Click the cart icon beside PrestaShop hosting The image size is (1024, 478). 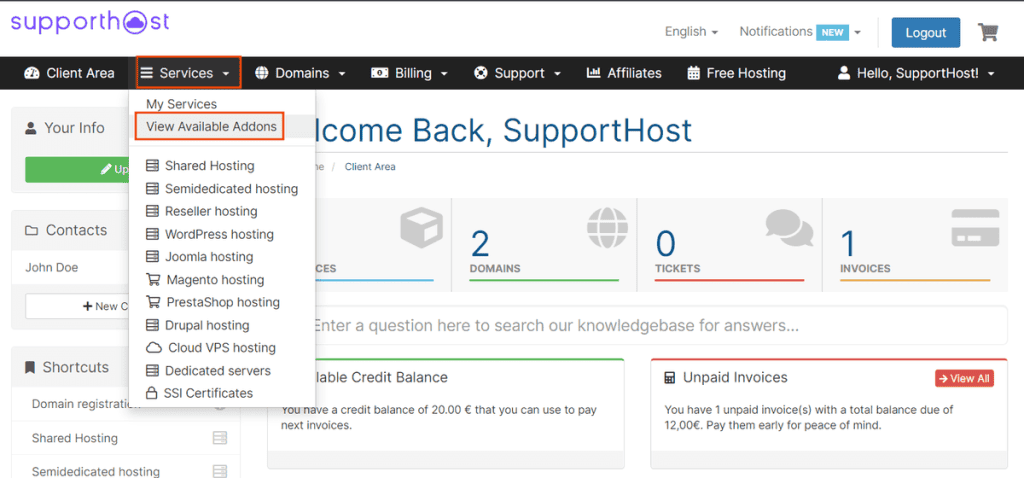[153, 302]
